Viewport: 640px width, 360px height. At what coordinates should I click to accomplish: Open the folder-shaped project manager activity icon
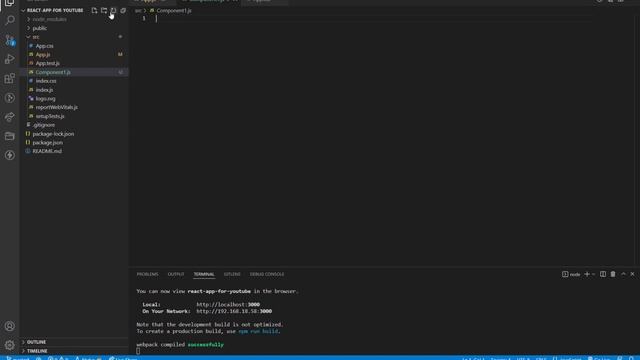[10, 136]
